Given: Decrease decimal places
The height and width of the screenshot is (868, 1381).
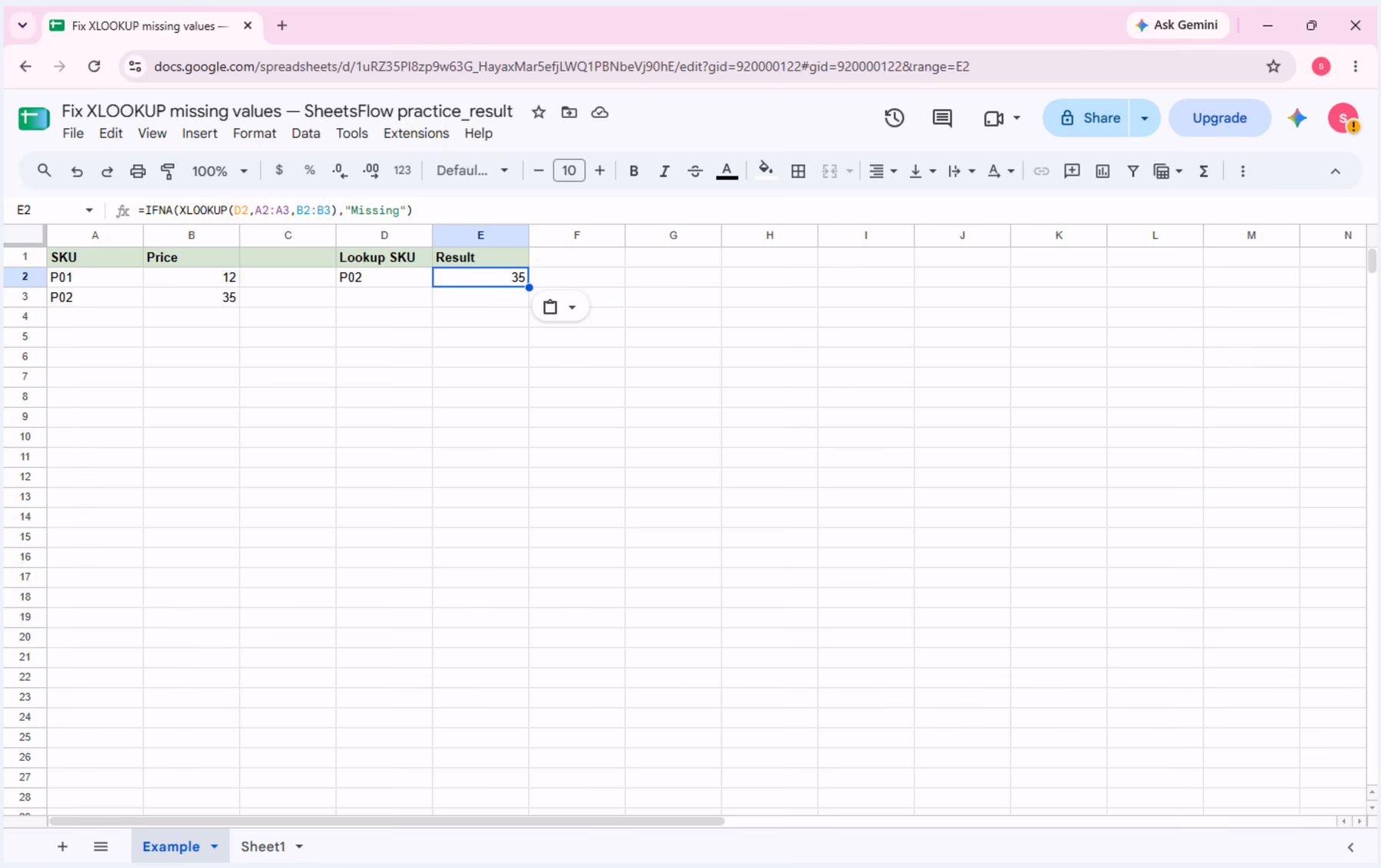Looking at the screenshot, I should (340, 171).
